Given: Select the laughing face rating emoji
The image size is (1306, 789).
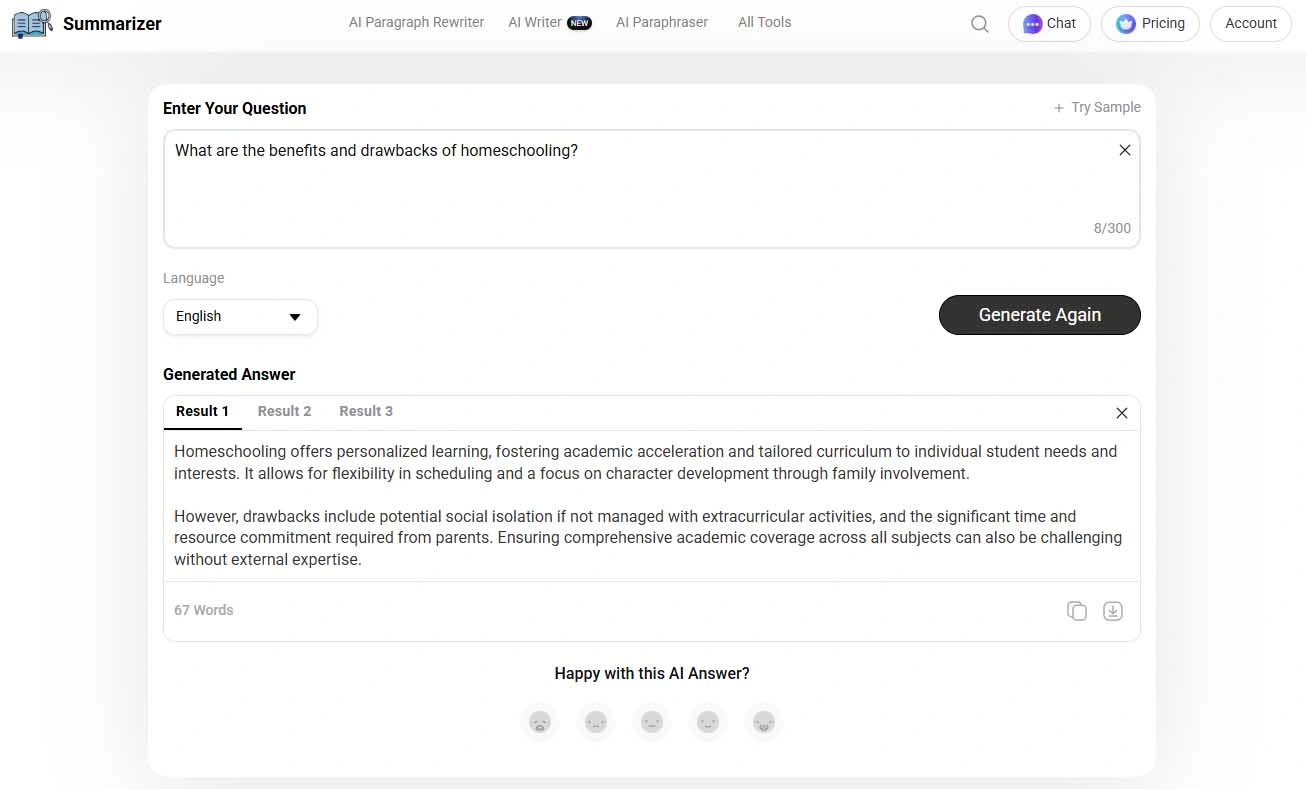Looking at the screenshot, I should click(764, 721).
